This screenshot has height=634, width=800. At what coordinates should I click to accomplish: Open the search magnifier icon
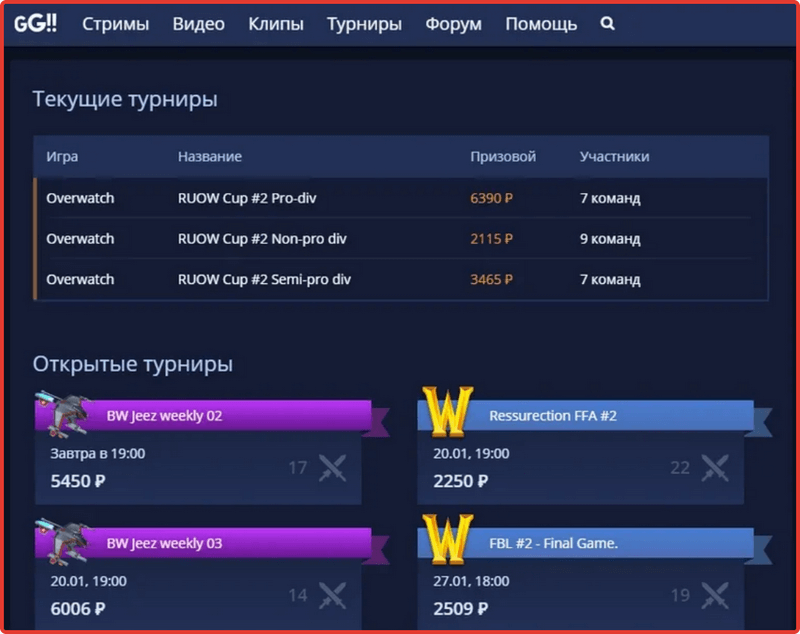click(607, 23)
